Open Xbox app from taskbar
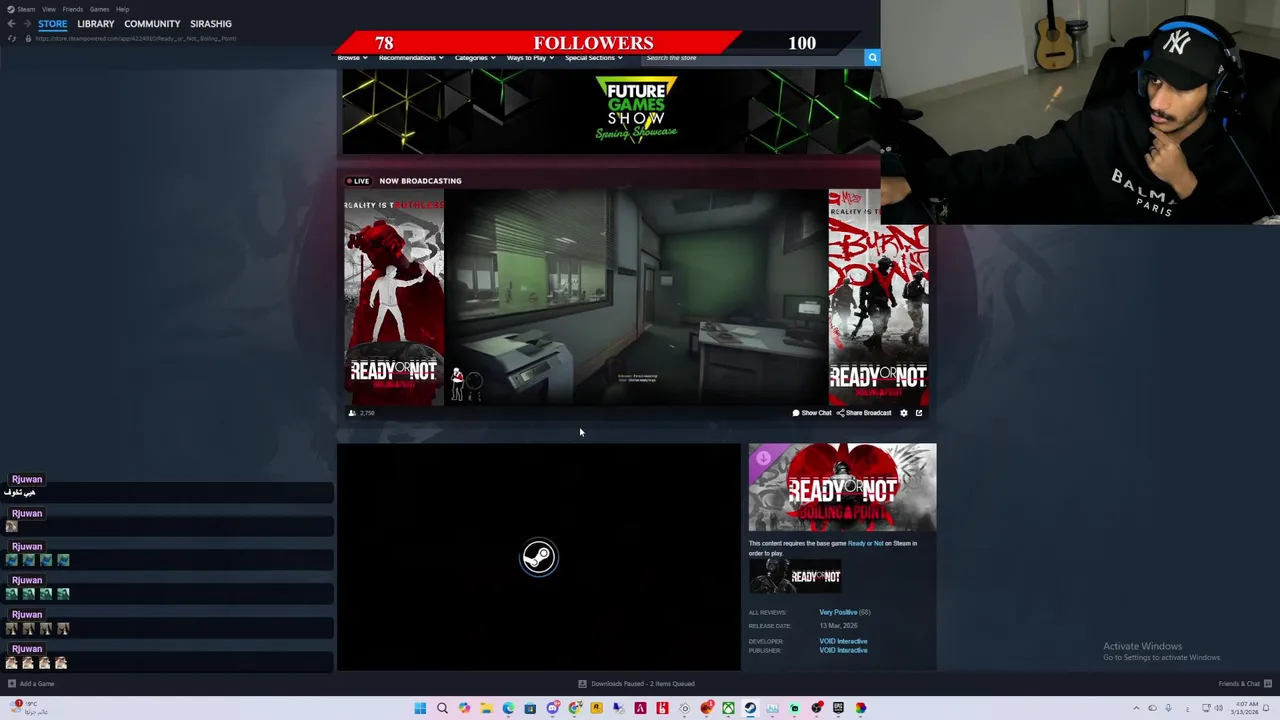 728,708
